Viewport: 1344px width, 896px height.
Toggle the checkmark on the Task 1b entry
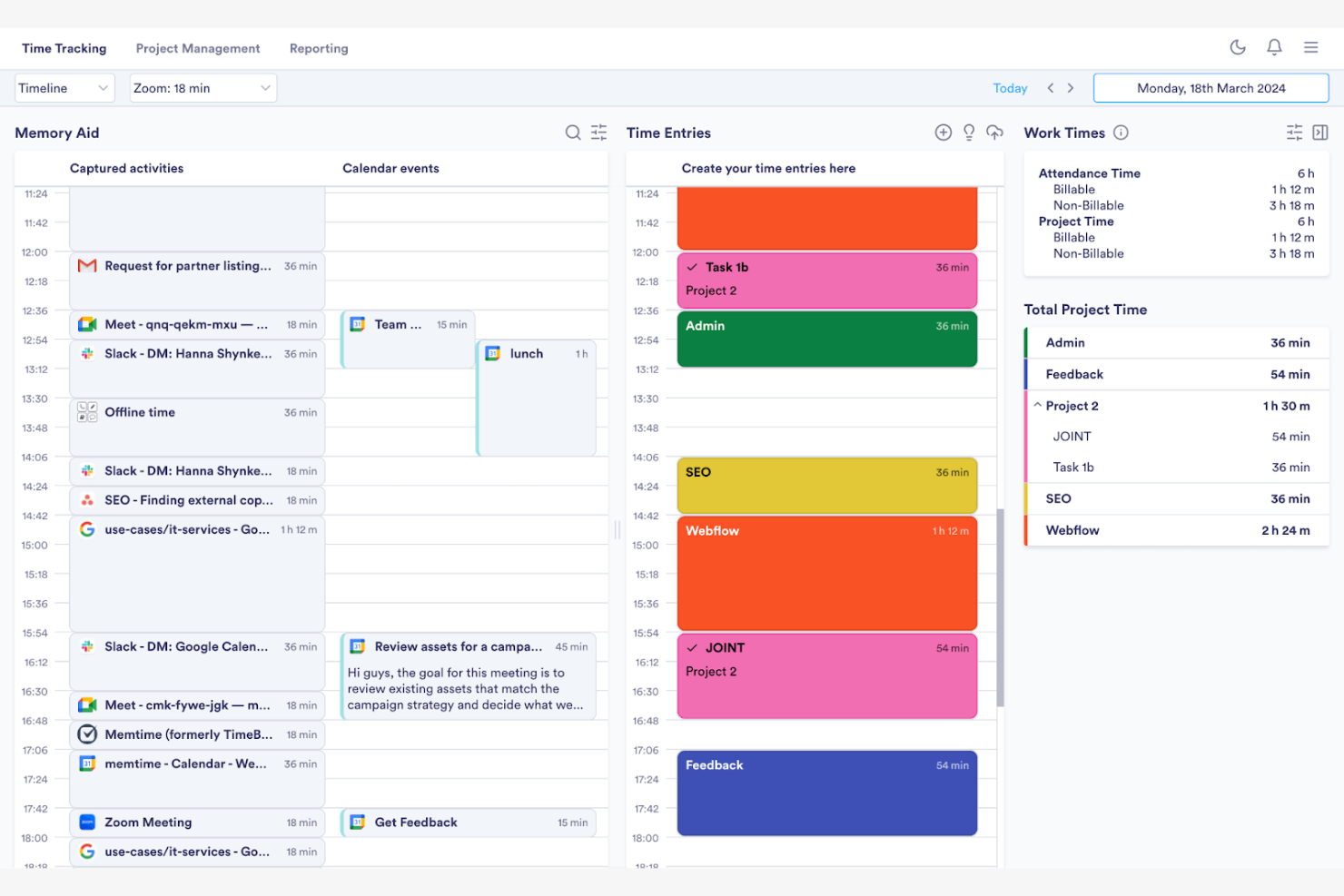[x=692, y=266]
